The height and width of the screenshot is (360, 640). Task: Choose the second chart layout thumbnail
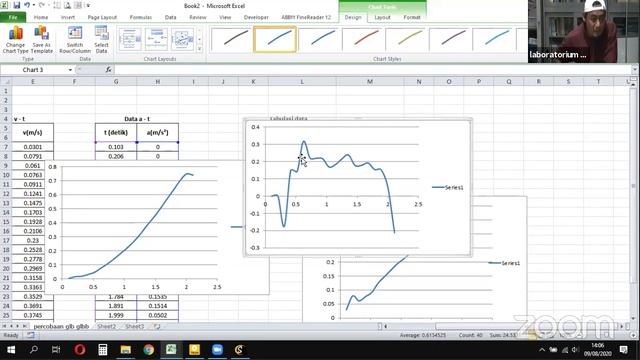pyautogui.click(x=156, y=39)
